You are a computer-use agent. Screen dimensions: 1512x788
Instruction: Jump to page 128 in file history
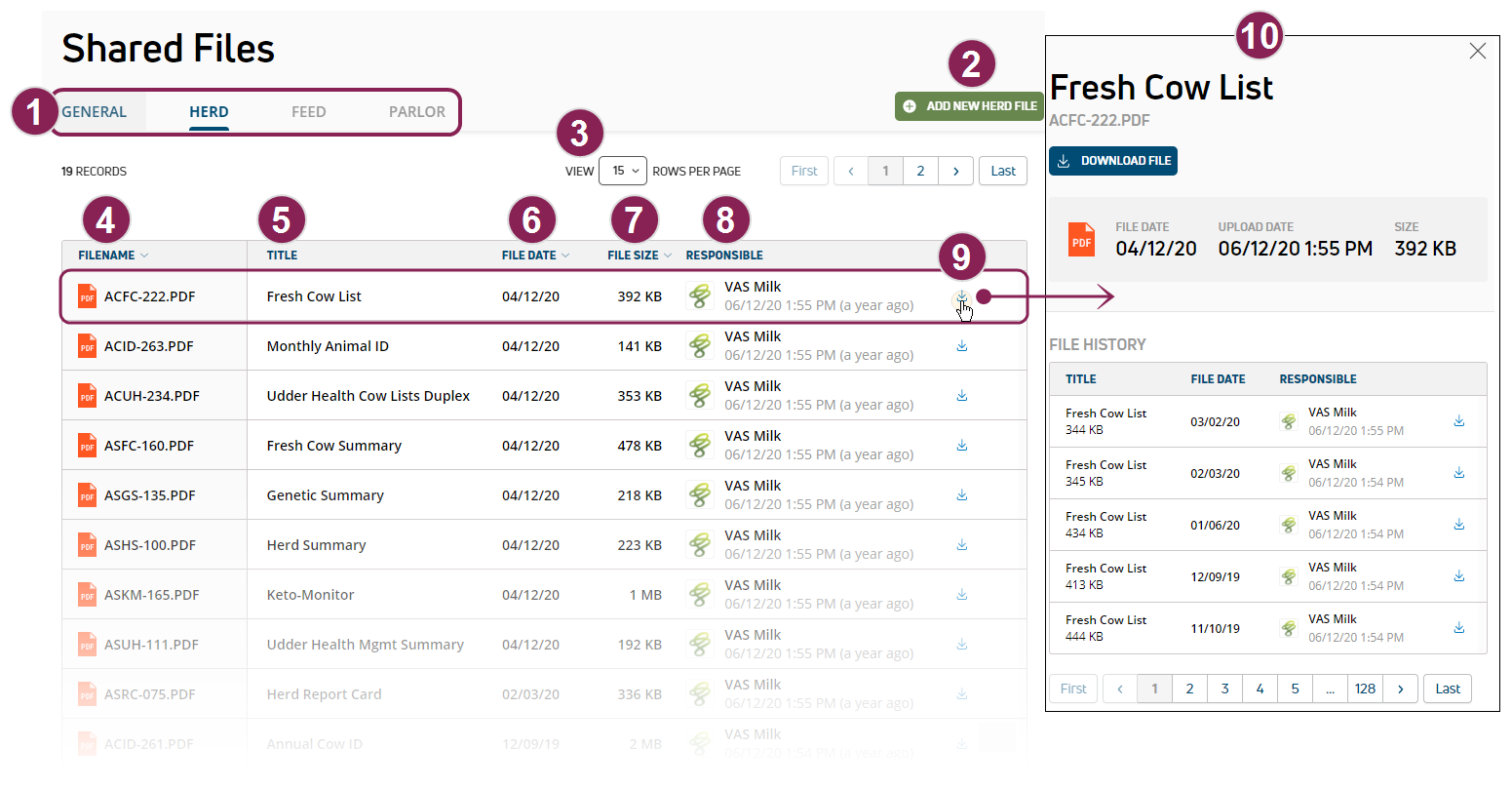(x=1365, y=689)
